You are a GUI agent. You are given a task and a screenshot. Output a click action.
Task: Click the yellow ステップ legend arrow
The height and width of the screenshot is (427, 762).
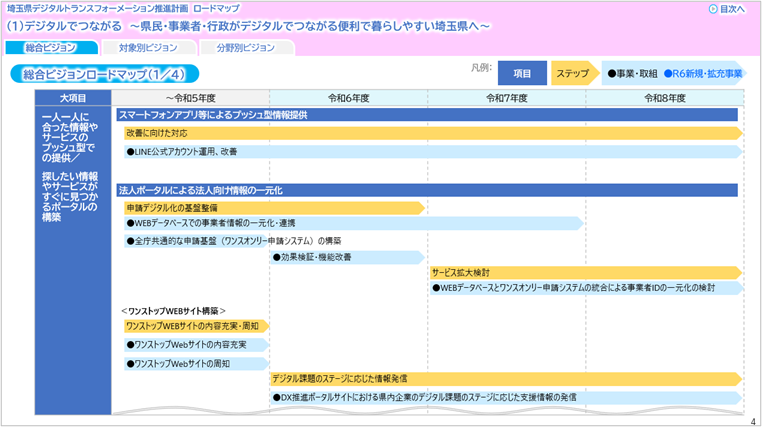pyautogui.click(x=572, y=73)
